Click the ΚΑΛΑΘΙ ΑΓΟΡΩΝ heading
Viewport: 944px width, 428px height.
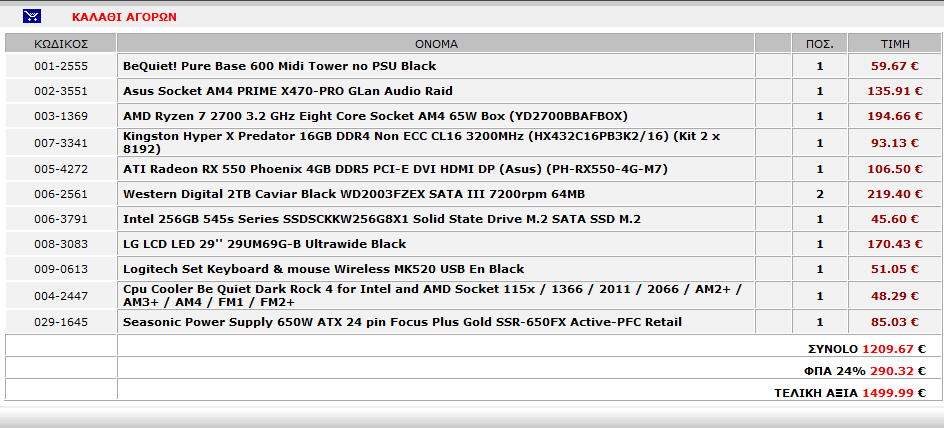coord(124,17)
